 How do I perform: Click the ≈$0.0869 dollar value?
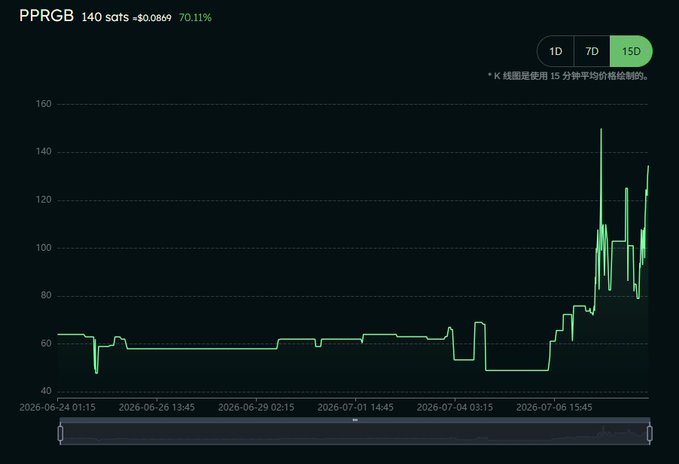(152, 18)
